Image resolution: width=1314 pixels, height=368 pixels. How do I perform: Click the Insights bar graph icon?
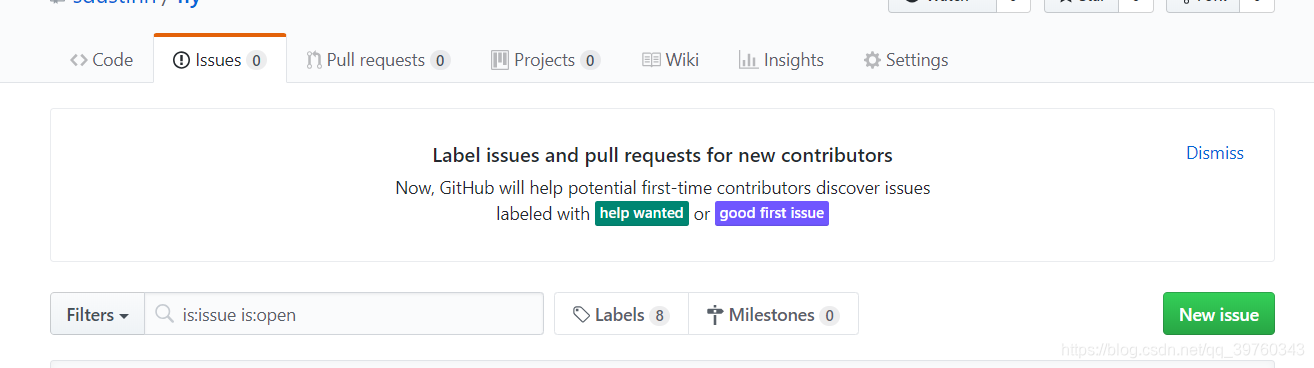click(748, 60)
